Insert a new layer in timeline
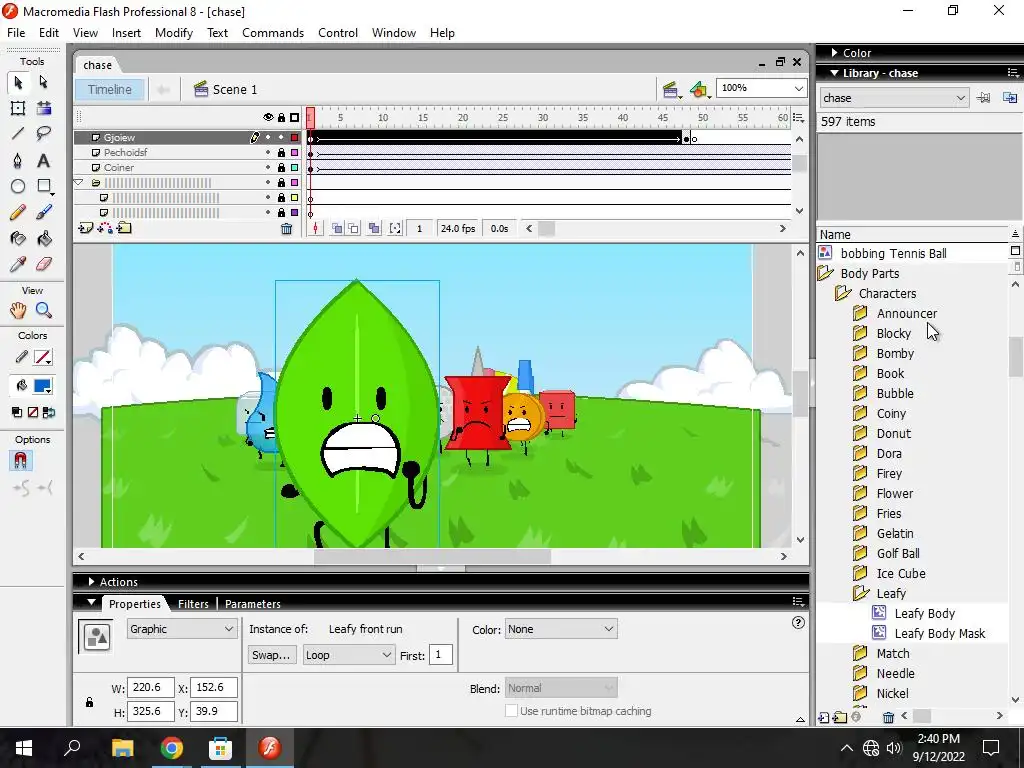This screenshot has width=1024, height=768. click(85, 229)
